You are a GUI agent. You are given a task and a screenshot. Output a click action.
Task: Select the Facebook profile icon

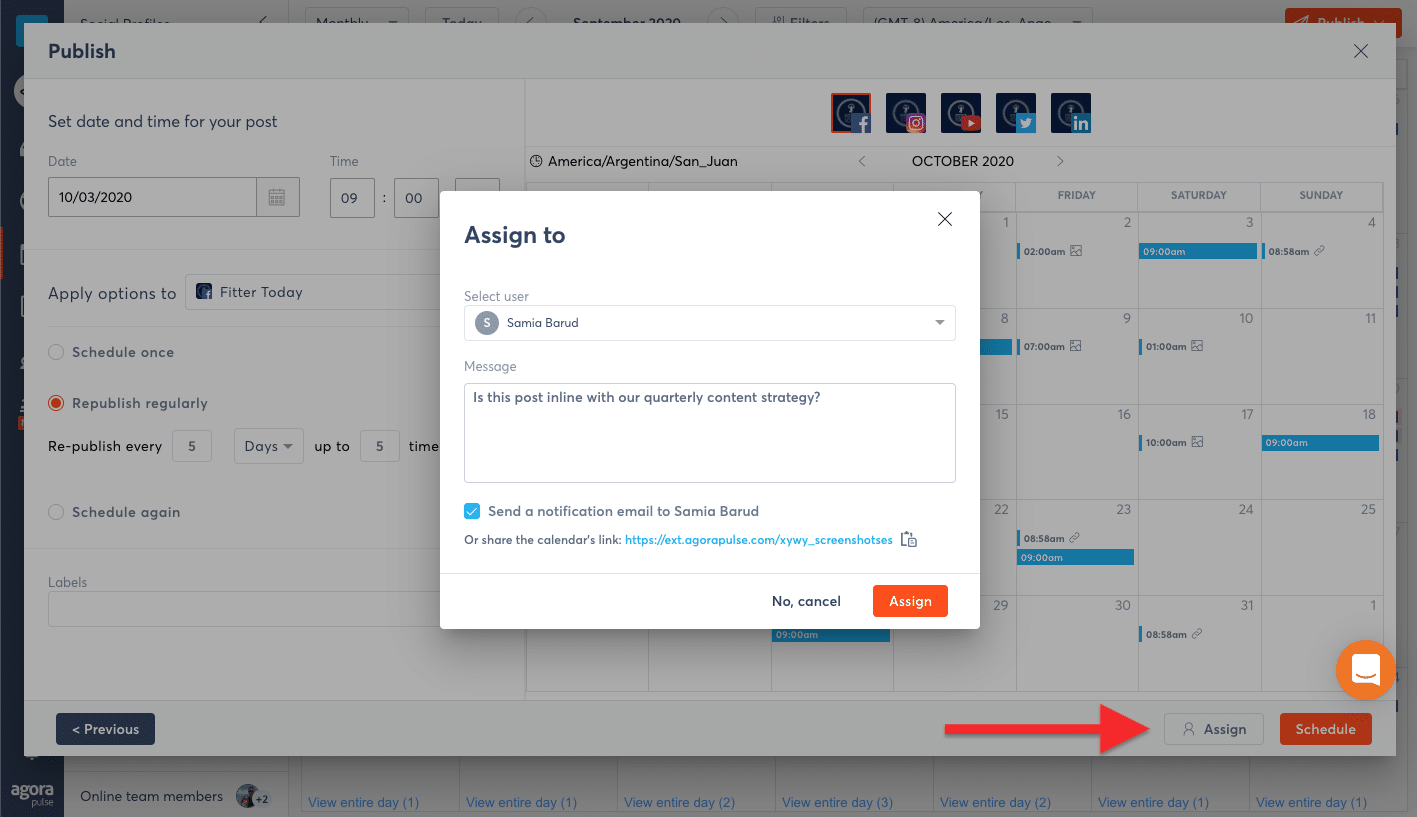851,113
